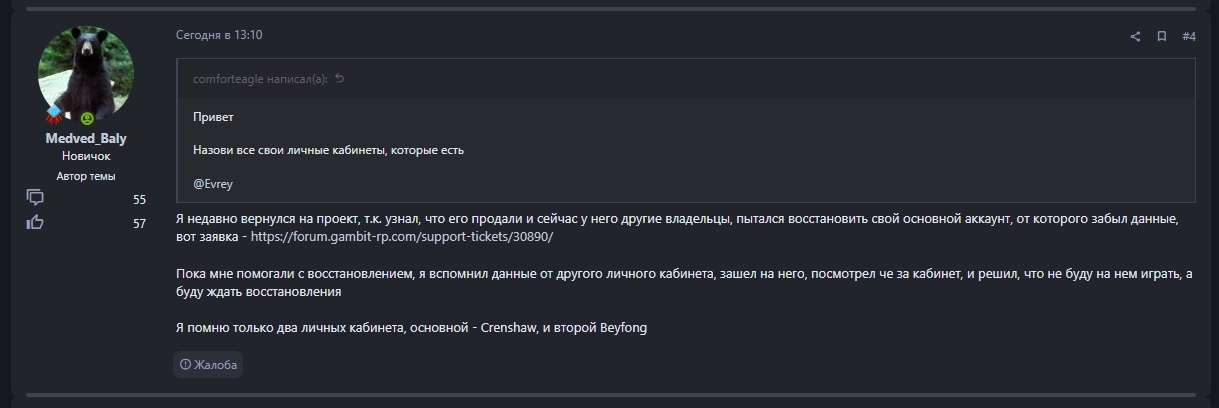This screenshot has height=408, width=1219.
Task: Open Medved_Baly's profile via username
Action: click(86, 139)
